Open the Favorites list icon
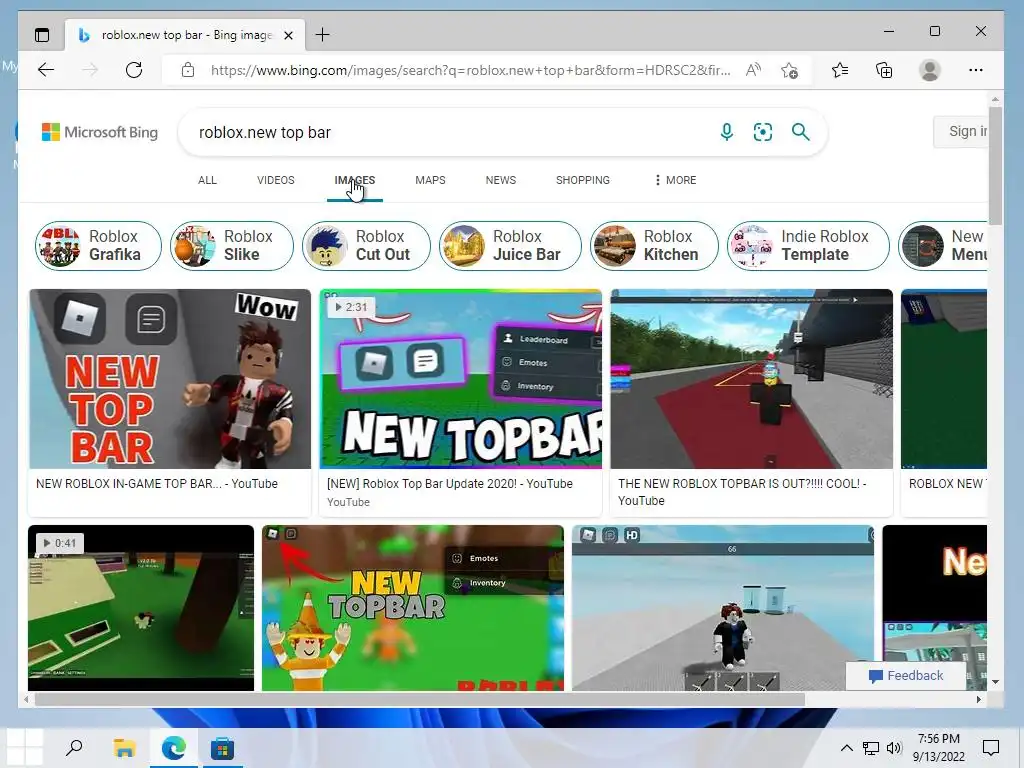The height and width of the screenshot is (768, 1024). (840, 70)
